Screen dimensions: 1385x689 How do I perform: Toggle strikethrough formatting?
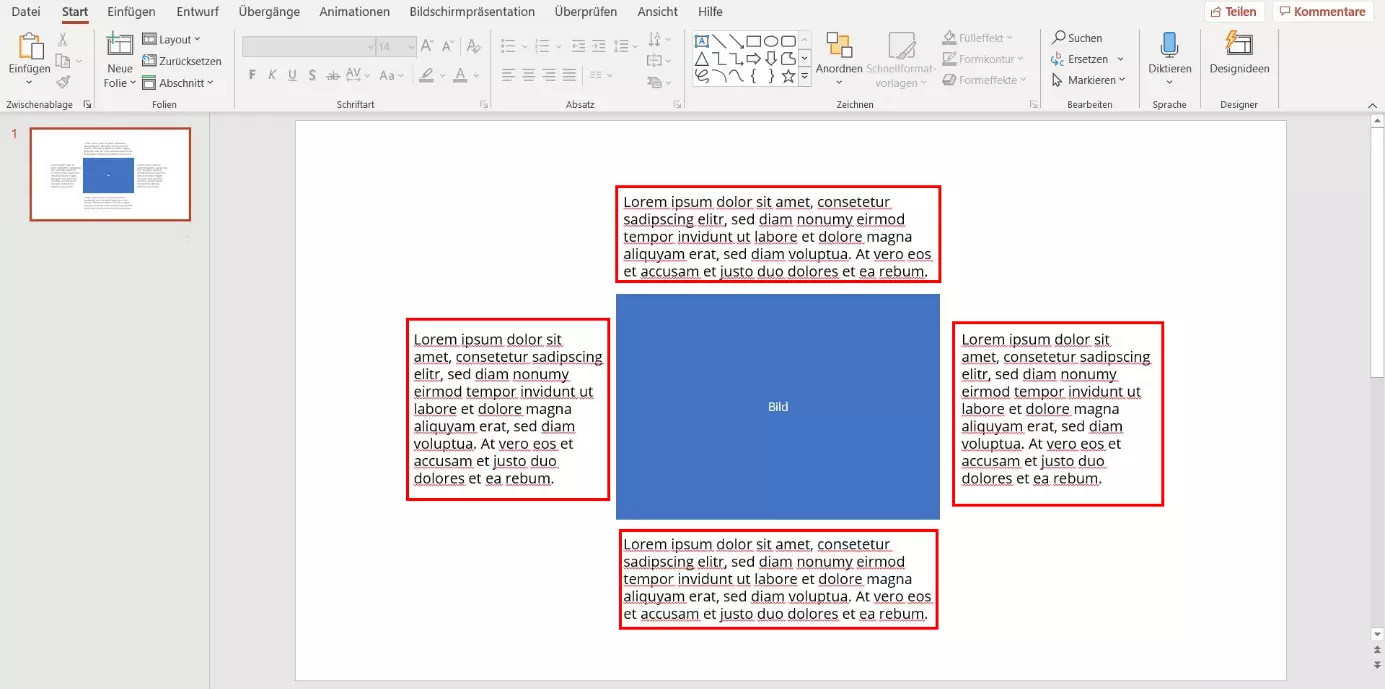coord(333,75)
